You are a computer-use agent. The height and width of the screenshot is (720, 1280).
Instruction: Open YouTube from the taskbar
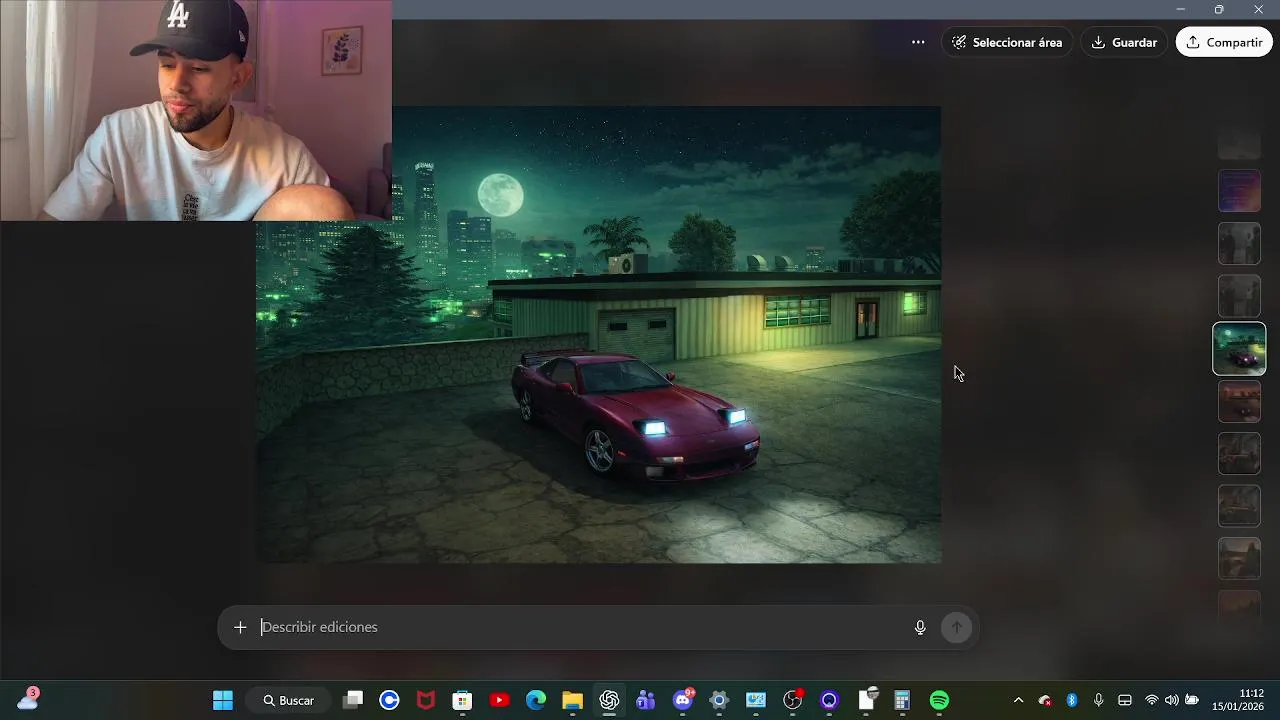(x=499, y=700)
